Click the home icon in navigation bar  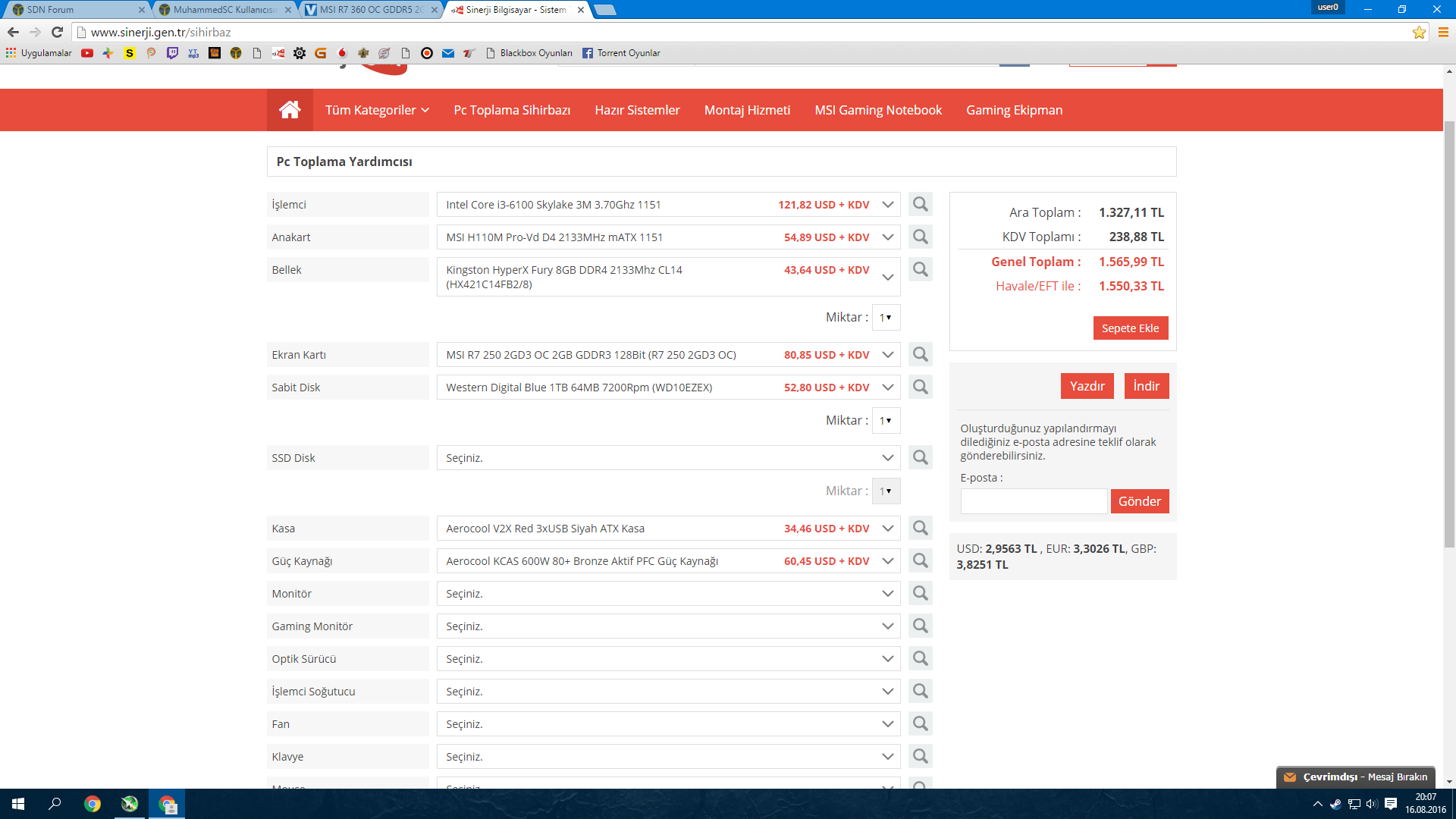[290, 110]
